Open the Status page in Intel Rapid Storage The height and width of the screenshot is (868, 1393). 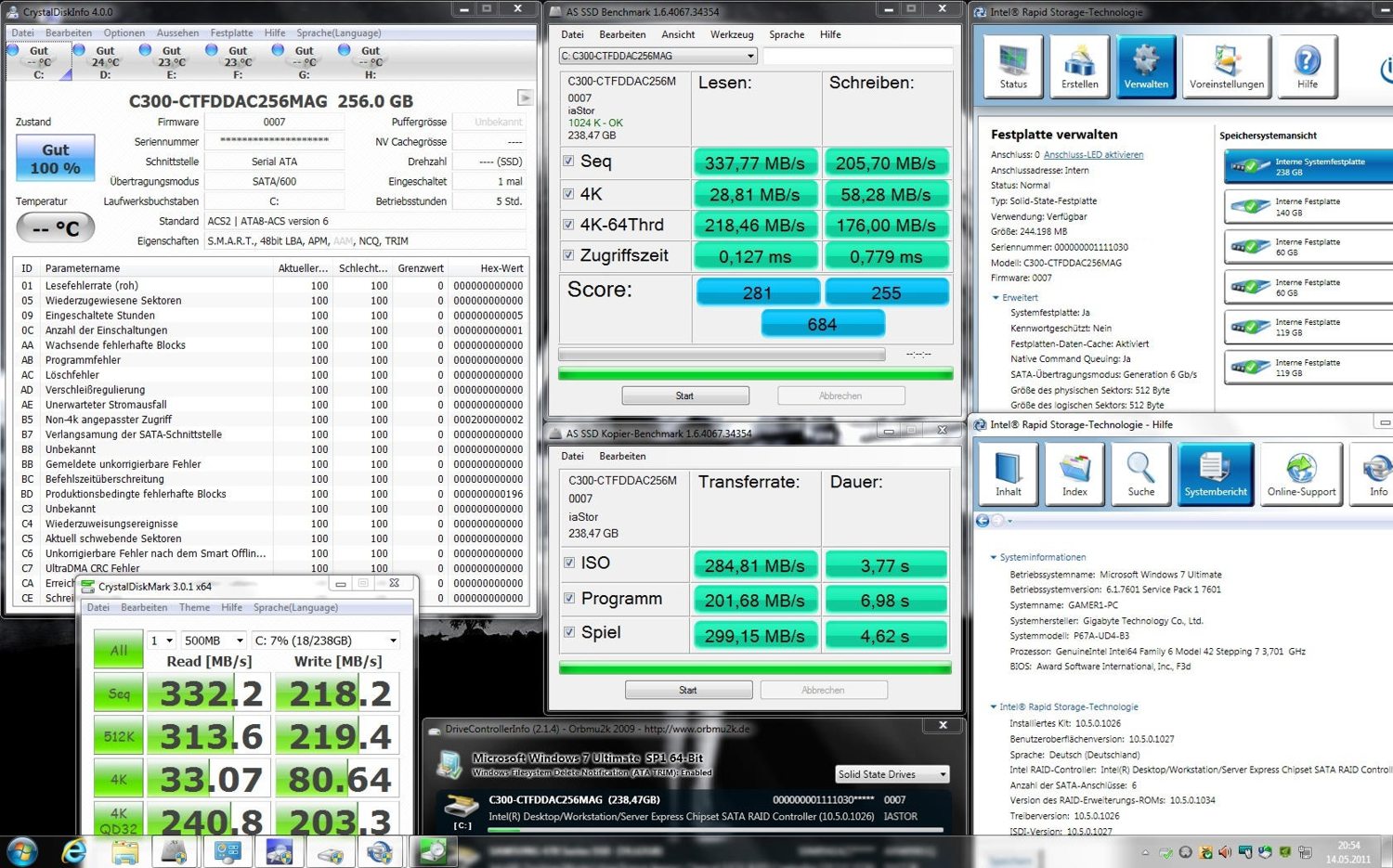1013,67
